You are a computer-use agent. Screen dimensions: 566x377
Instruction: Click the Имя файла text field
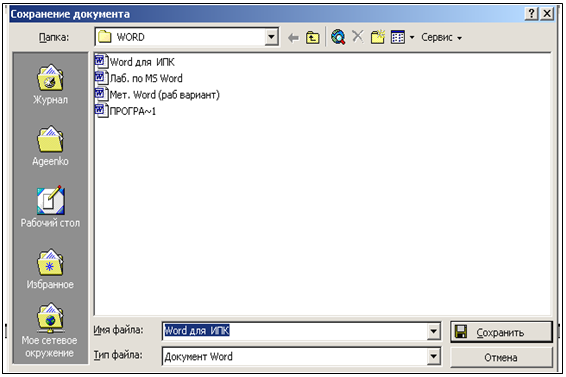click(295, 331)
